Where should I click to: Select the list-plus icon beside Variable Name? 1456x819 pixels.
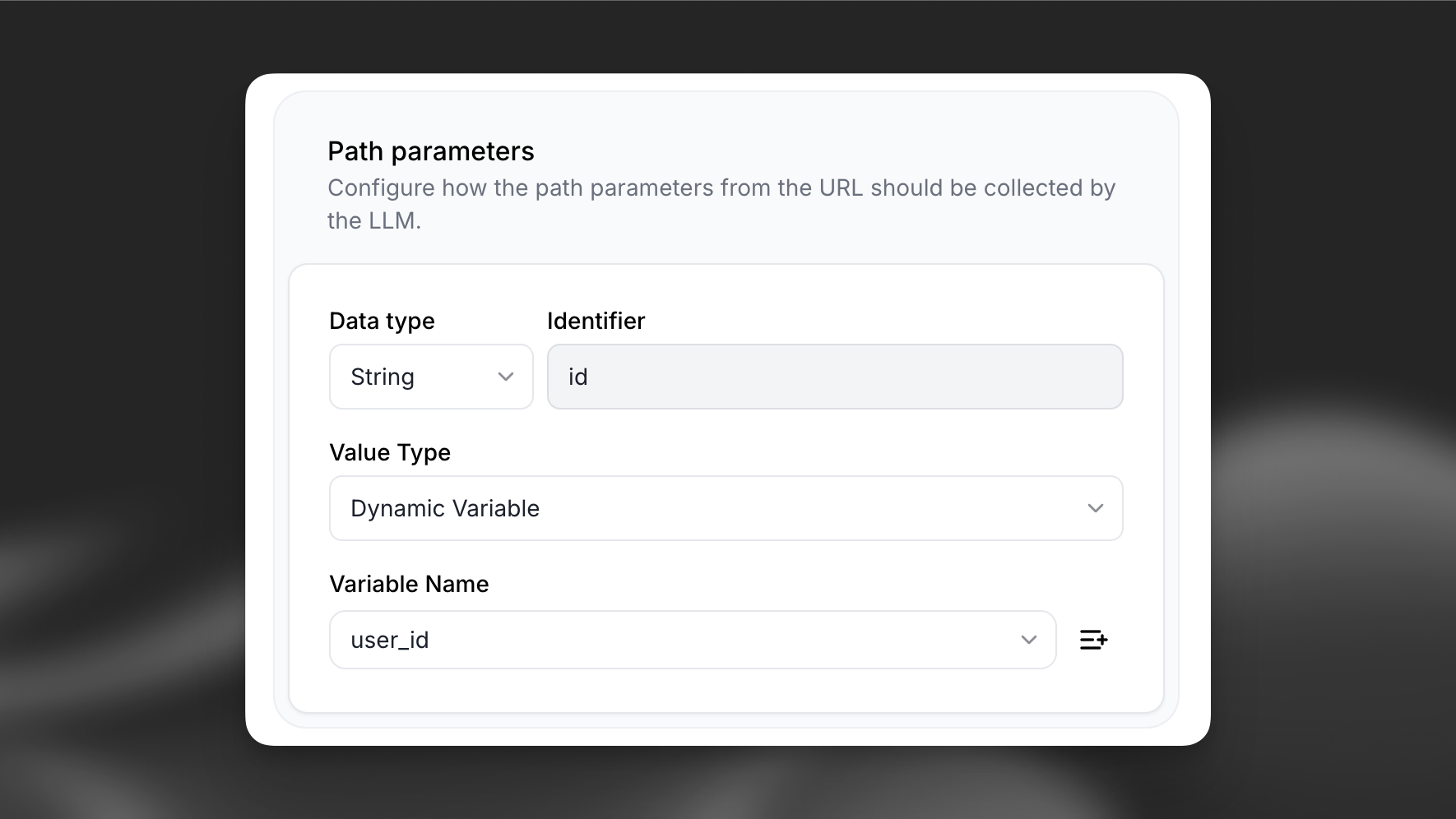(x=1093, y=640)
